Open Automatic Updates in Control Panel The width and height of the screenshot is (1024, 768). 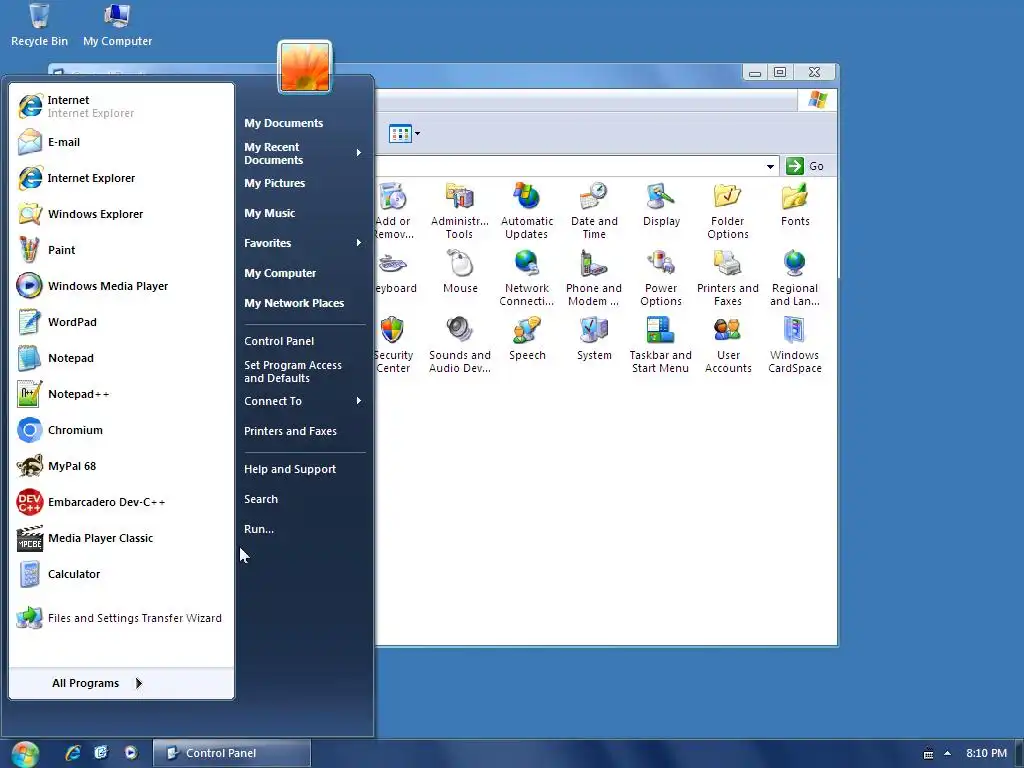coord(527,210)
